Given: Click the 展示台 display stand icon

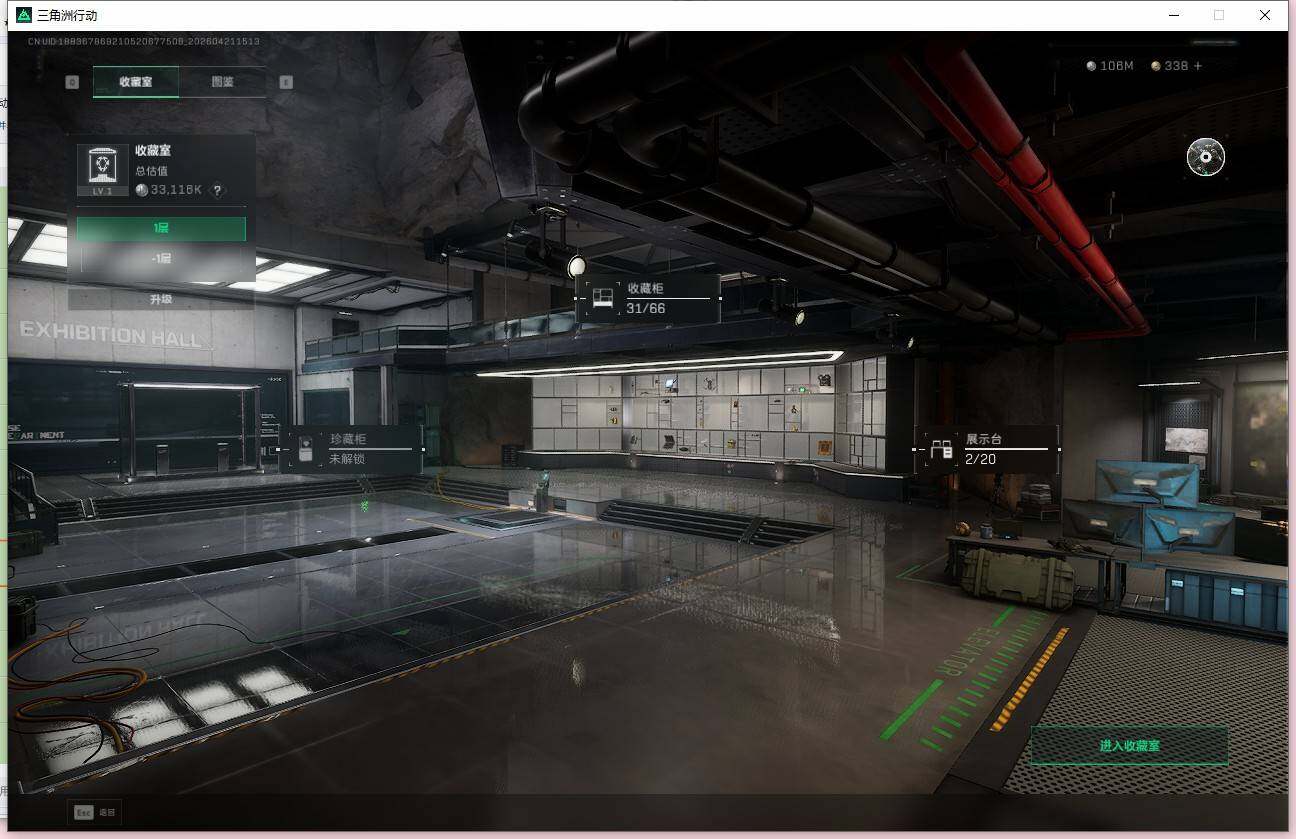Looking at the screenshot, I should 941,449.
